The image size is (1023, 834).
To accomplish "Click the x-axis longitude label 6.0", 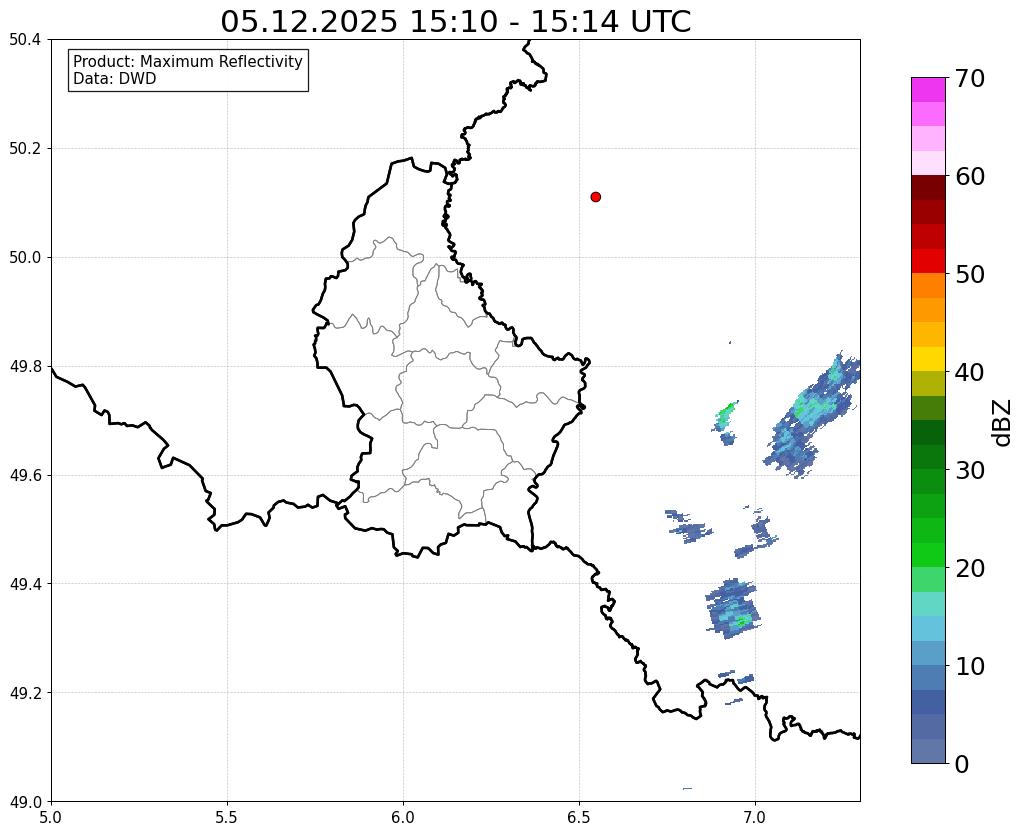I will (403, 817).
